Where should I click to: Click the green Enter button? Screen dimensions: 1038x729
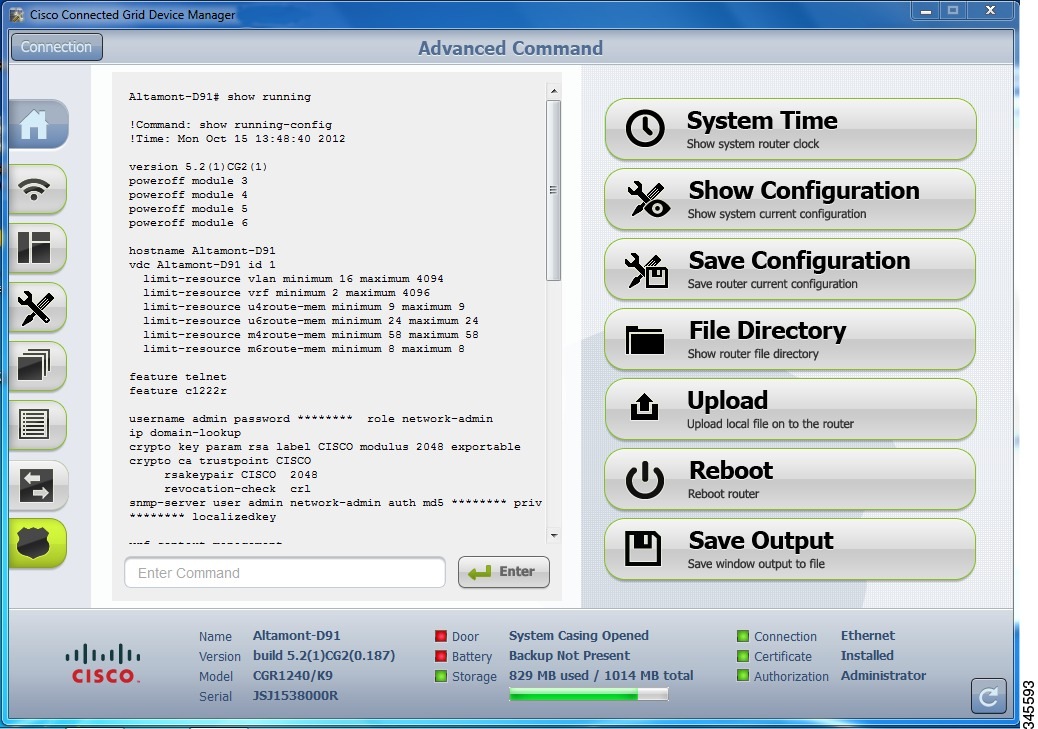[x=504, y=572]
